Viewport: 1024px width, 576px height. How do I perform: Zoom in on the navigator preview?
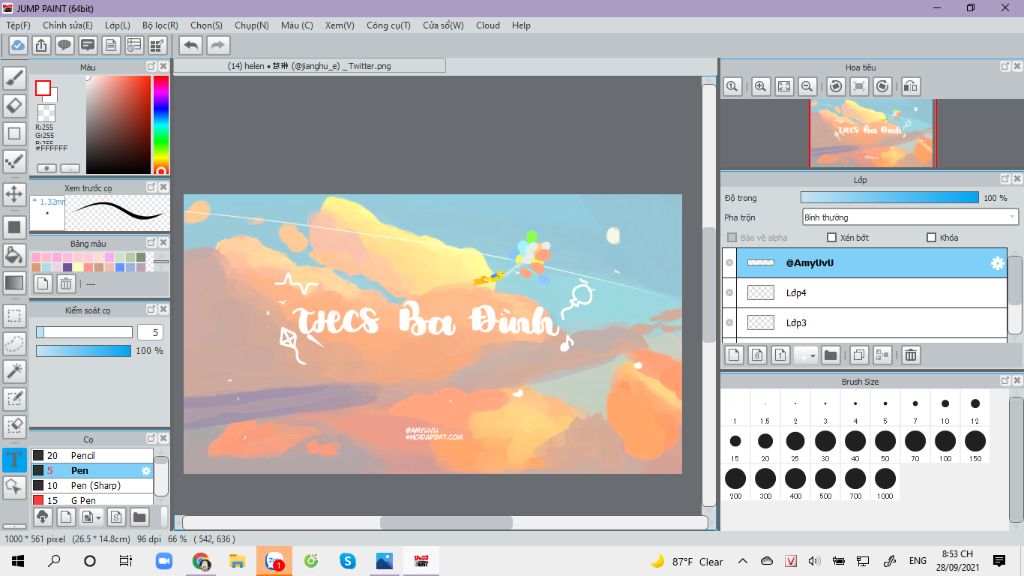point(760,86)
